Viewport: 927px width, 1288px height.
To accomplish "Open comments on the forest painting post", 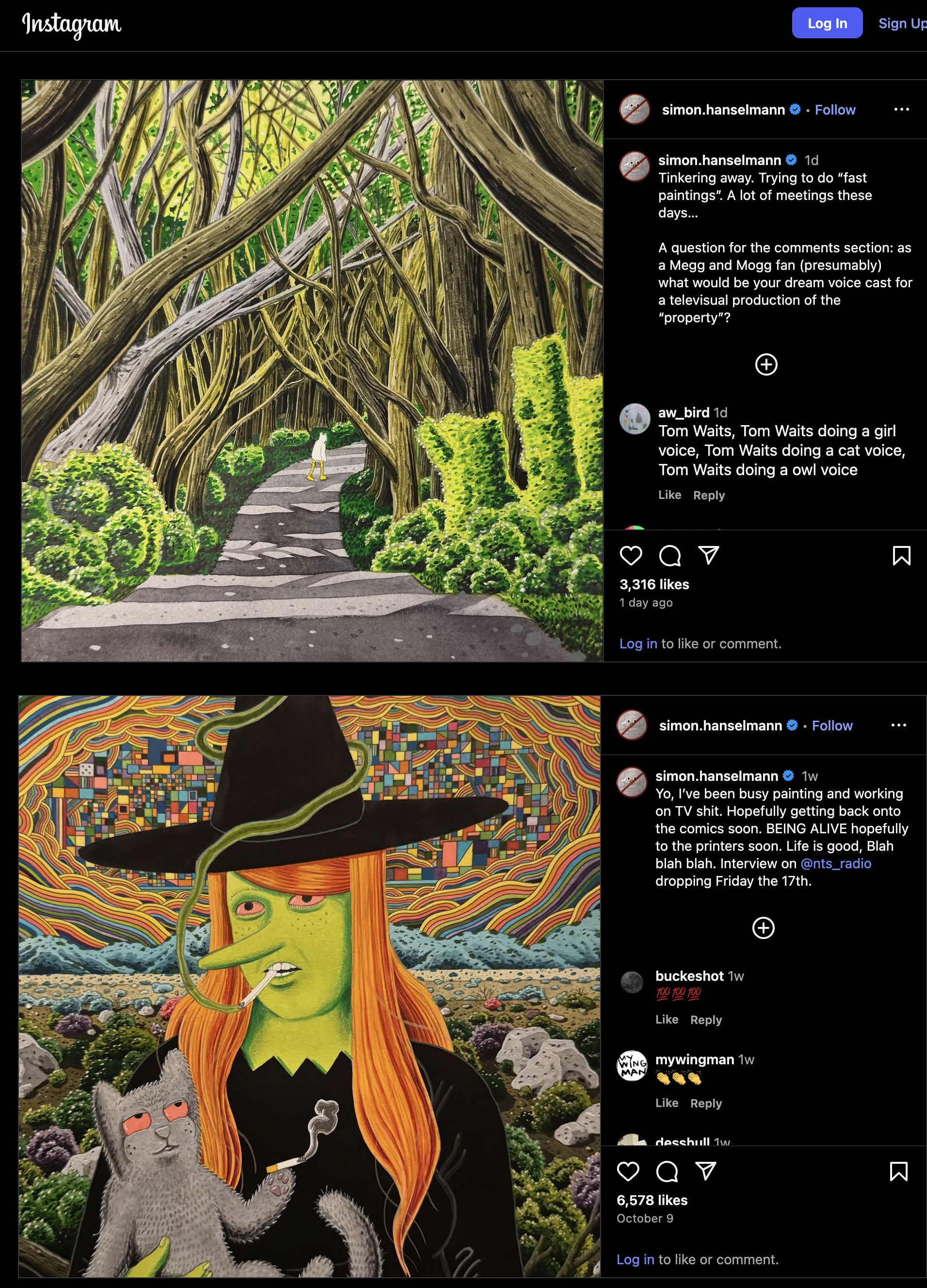I will pyautogui.click(x=670, y=555).
